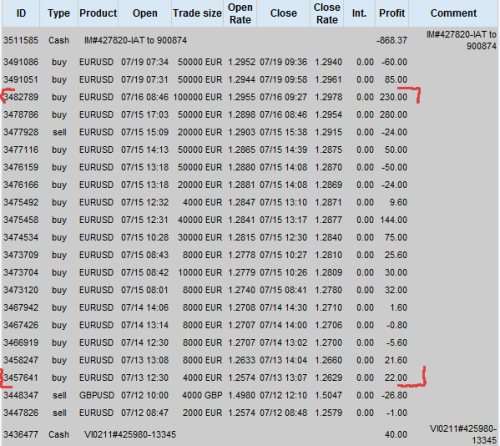
Task: Click the ID column header
Action: [x=21, y=13]
